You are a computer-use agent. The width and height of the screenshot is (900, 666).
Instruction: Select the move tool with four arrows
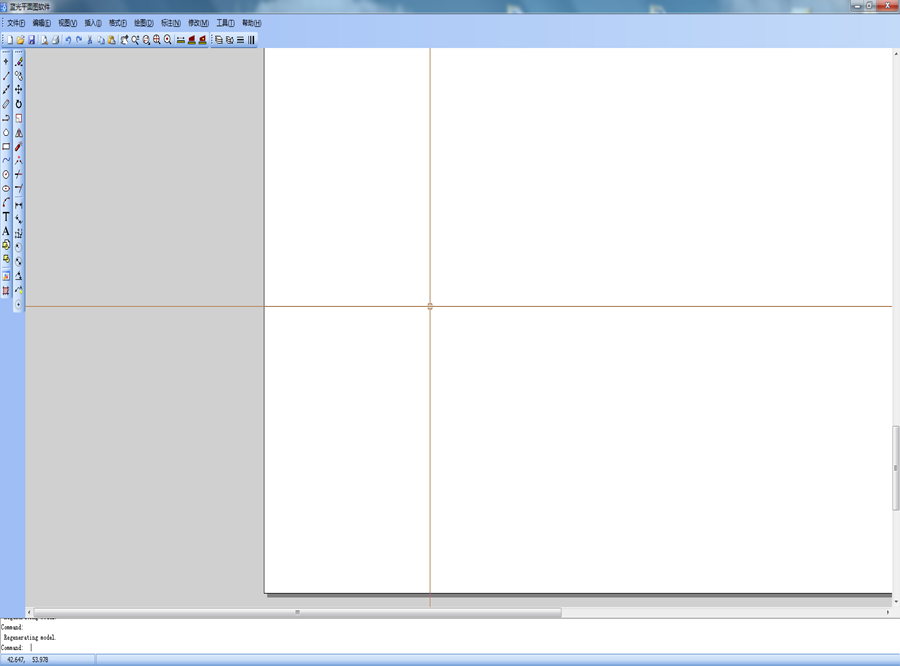click(x=19, y=90)
